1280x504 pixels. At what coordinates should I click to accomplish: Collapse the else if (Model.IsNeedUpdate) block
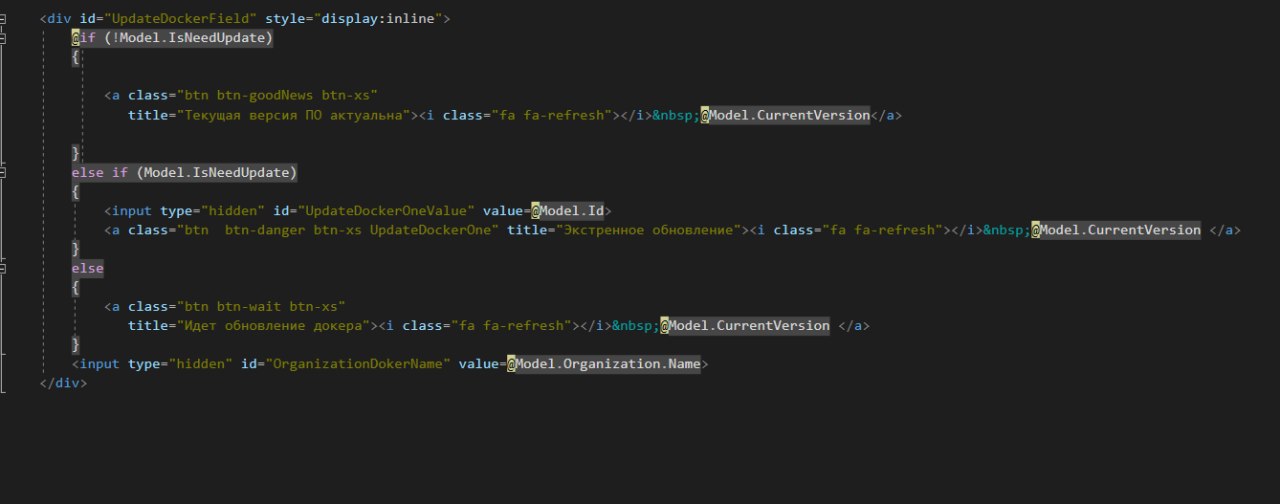click(4, 172)
